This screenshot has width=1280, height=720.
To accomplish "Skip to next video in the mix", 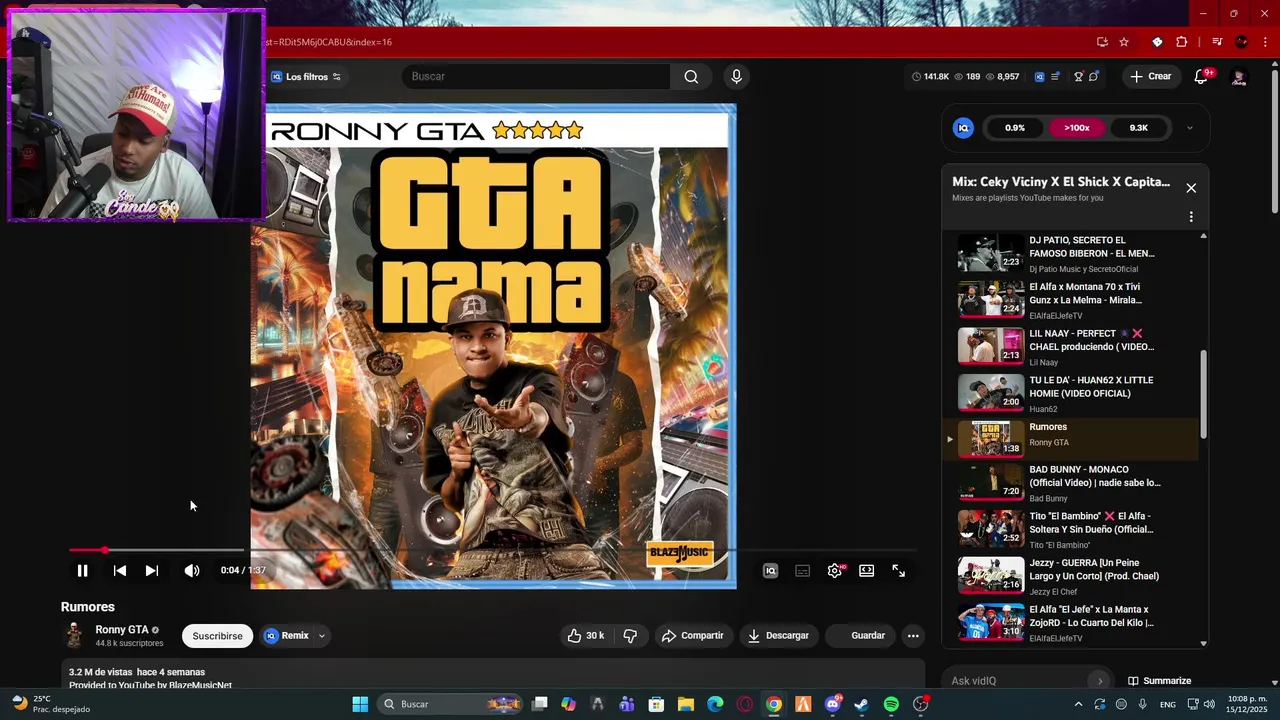I will (151, 570).
